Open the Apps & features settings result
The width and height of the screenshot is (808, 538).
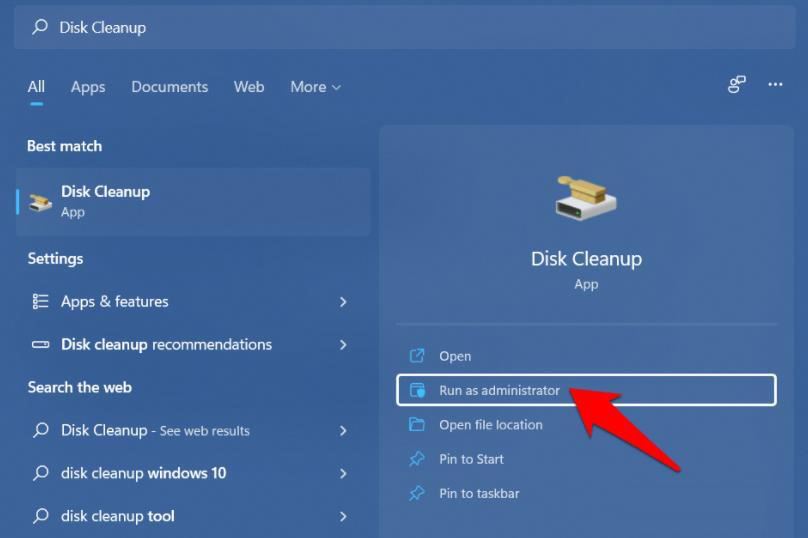(x=193, y=301)
